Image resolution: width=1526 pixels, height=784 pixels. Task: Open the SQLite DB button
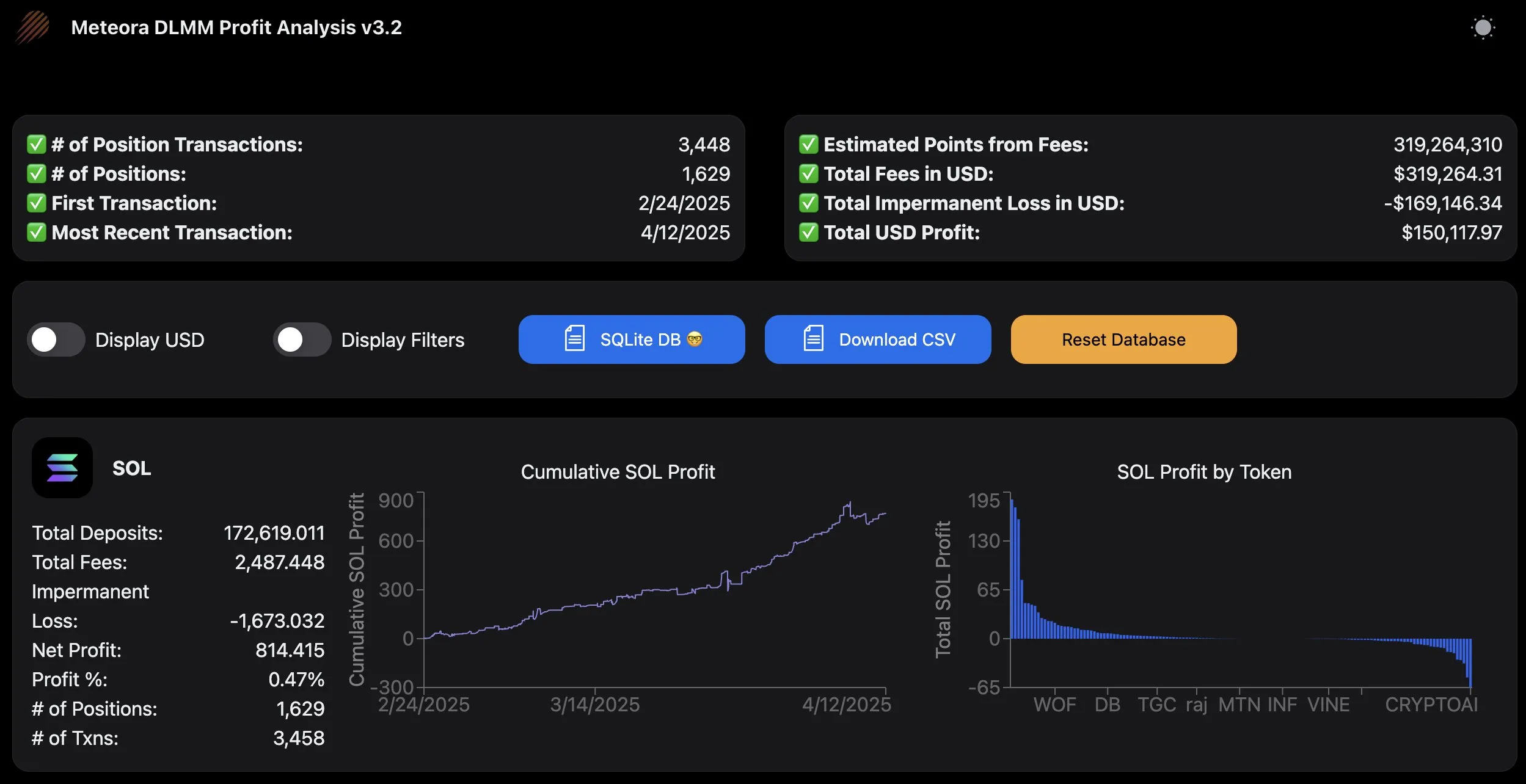coord(632,339)
